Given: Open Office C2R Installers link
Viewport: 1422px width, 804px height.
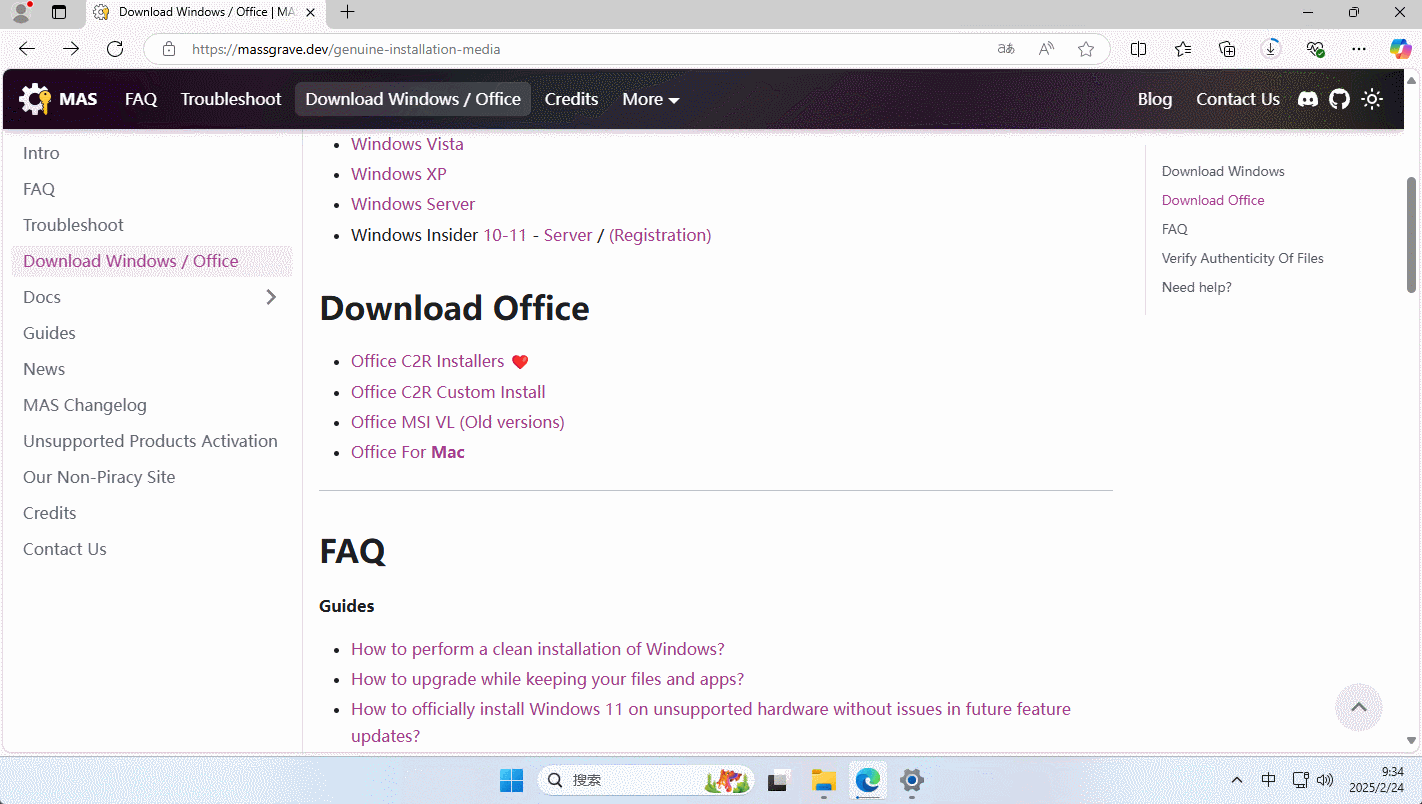Looking at the screenshot, I should 427,361.
